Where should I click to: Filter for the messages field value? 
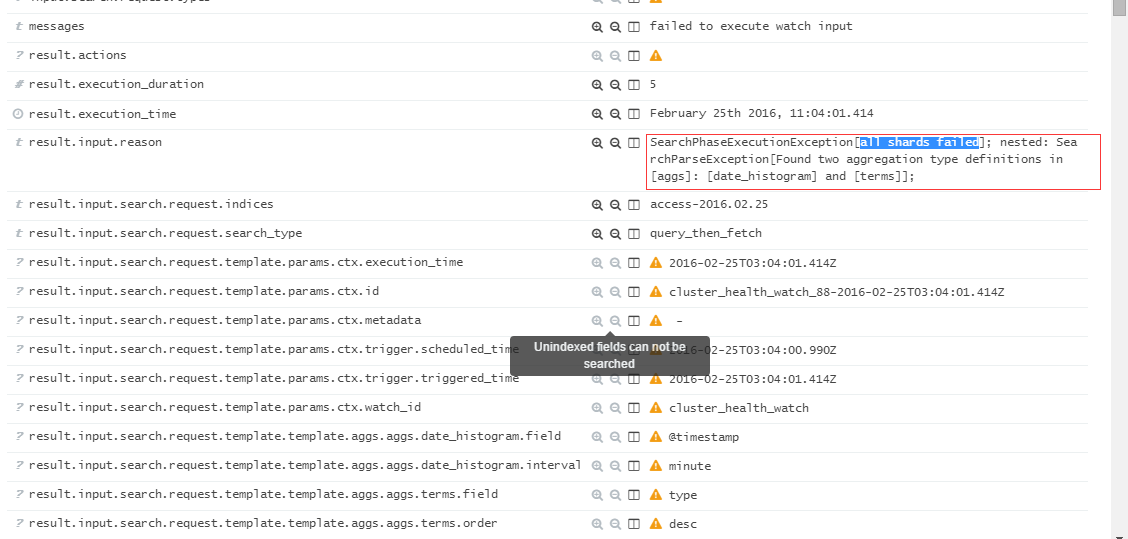click(596, 27)
